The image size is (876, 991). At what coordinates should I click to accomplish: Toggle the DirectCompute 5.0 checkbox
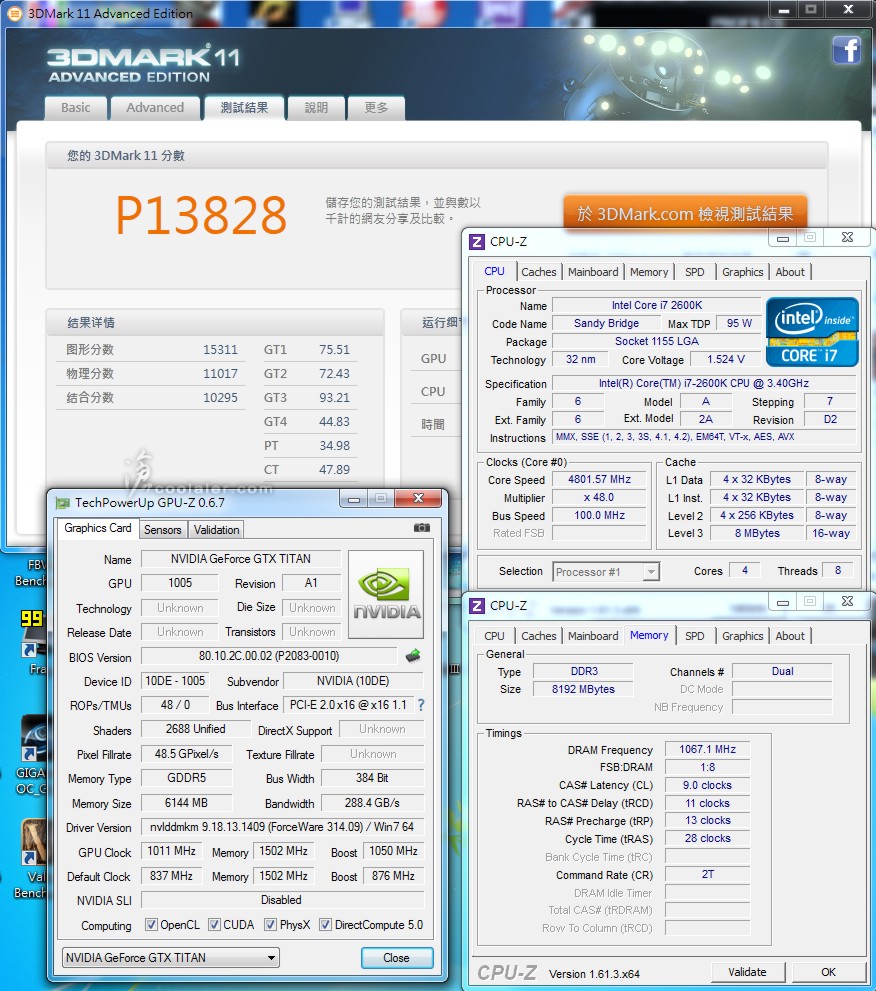click(325, 925)
